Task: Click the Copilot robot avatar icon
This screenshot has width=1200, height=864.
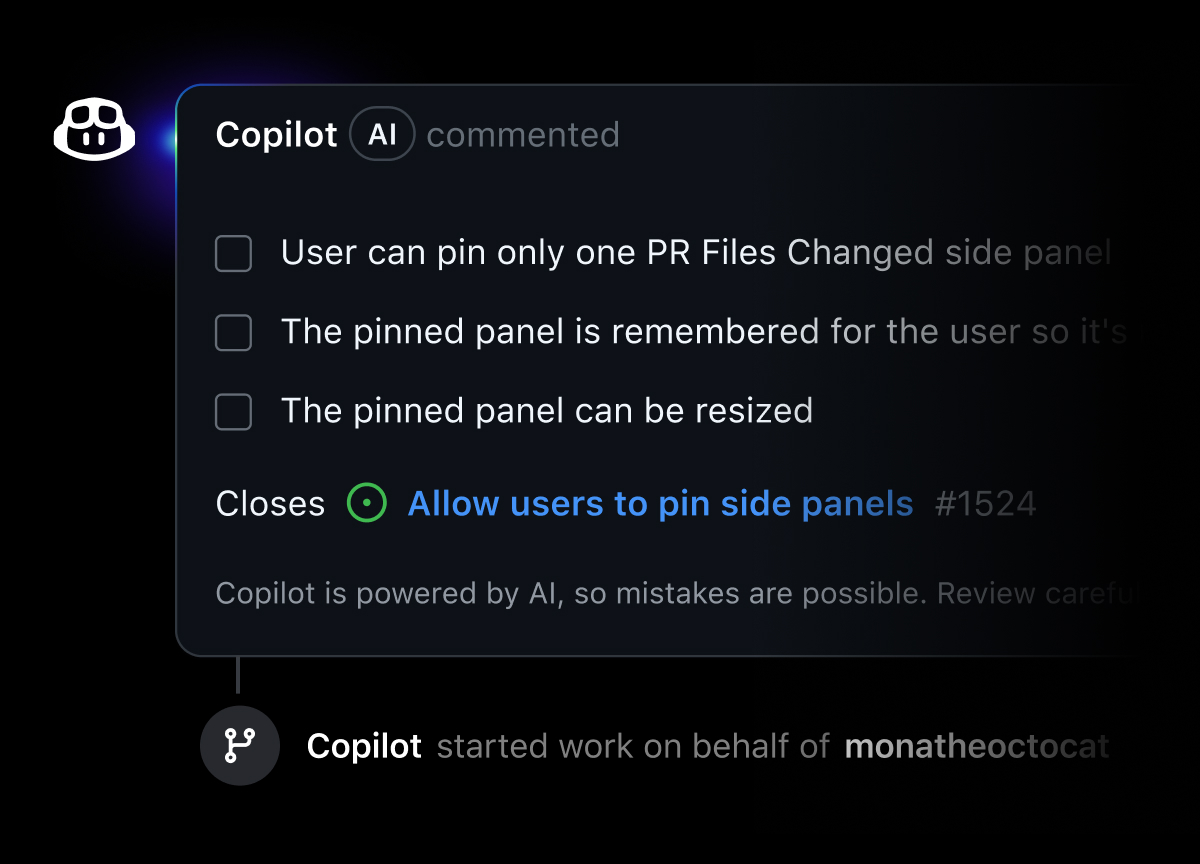Action: (x=94, y=131)
